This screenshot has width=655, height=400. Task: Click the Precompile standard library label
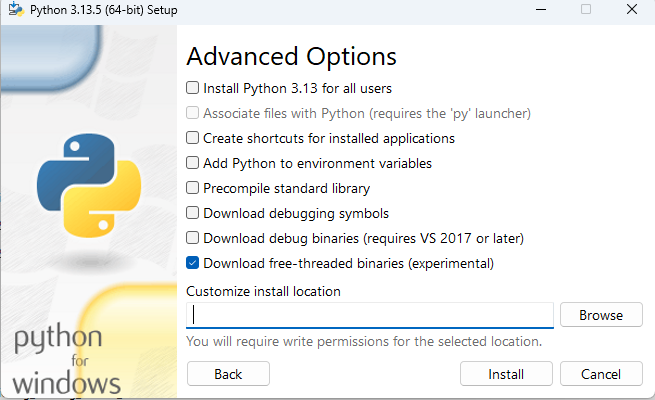pyautogui.click(x=286, y=188)
